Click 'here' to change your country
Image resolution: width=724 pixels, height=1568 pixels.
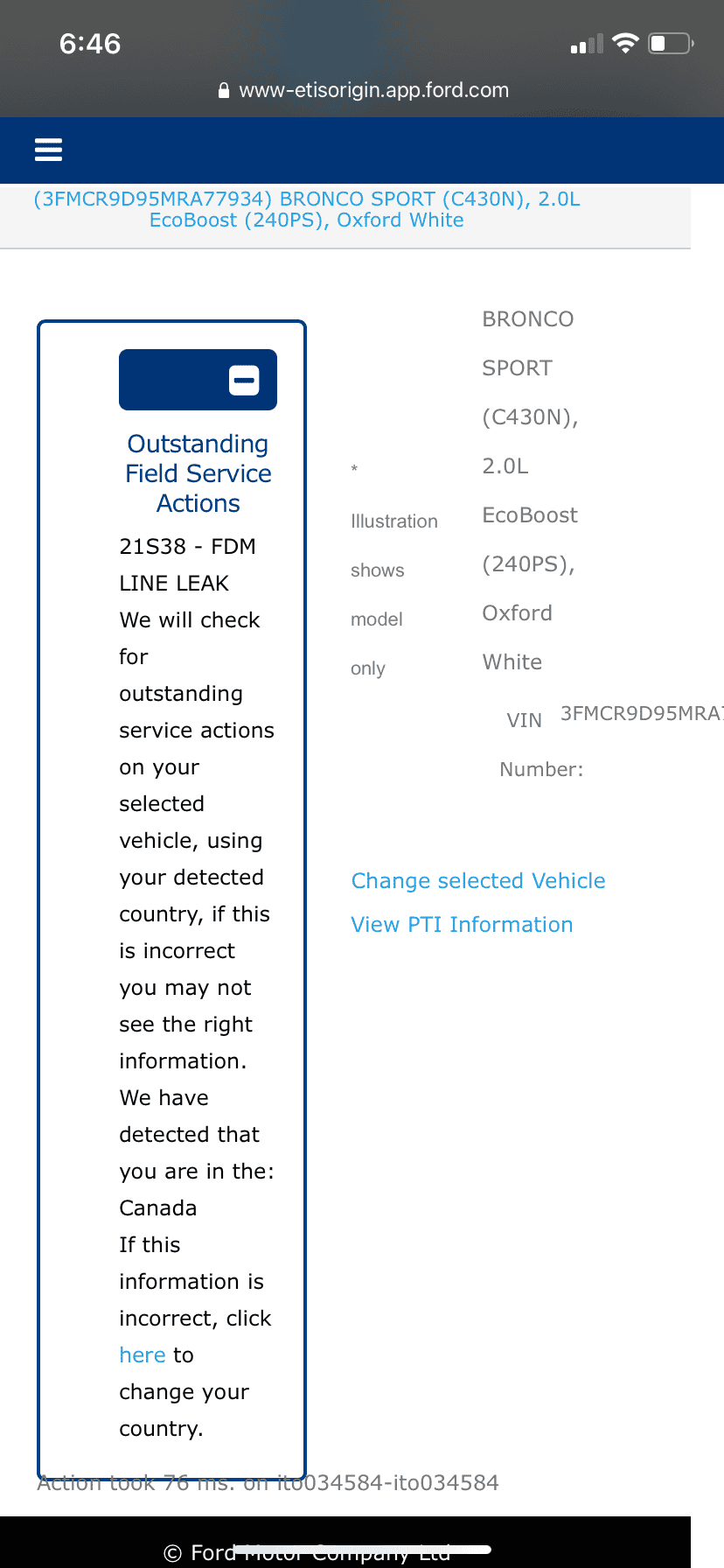[x=143, y=1355]
